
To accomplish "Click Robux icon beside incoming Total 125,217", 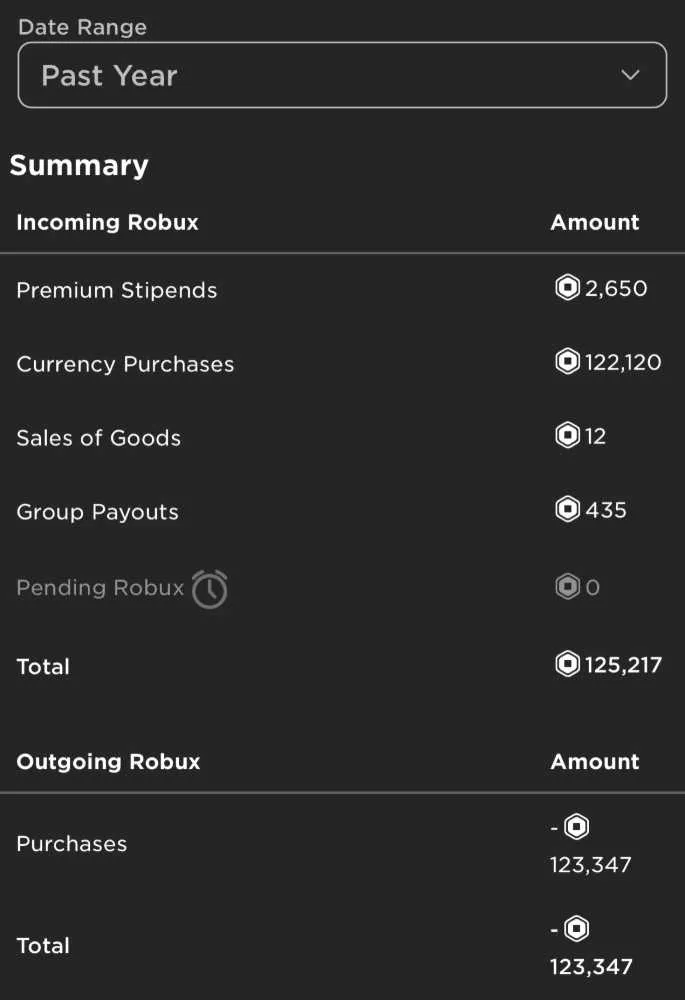I will click(567, 664).
